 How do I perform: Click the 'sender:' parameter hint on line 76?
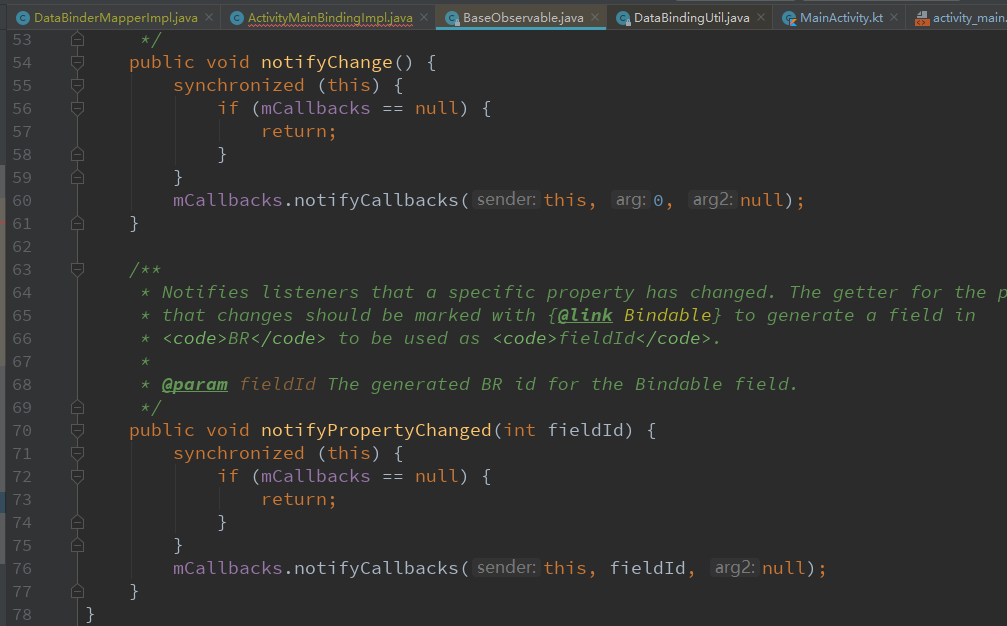(x=506, y=568)
